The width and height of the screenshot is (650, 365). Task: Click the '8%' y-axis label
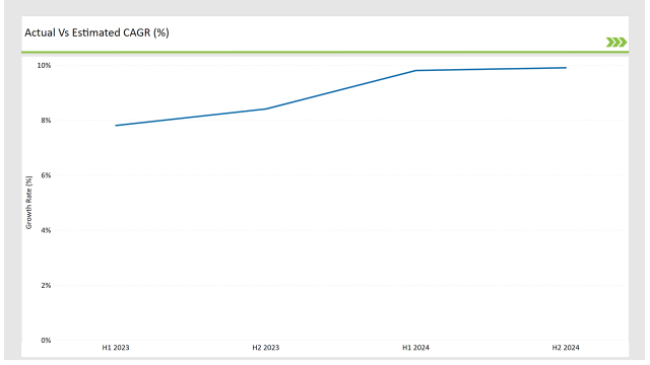pyautogui.click(x=46, y=121)
